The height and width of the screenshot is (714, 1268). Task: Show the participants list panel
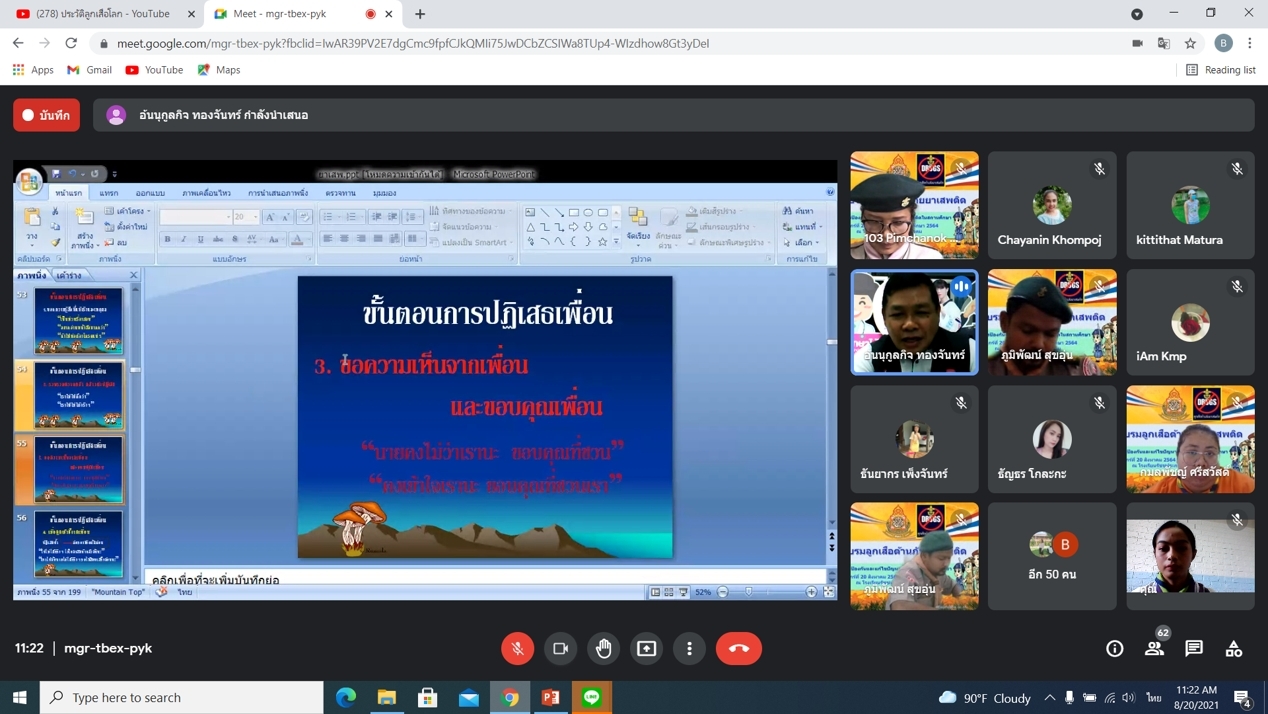1154,648
